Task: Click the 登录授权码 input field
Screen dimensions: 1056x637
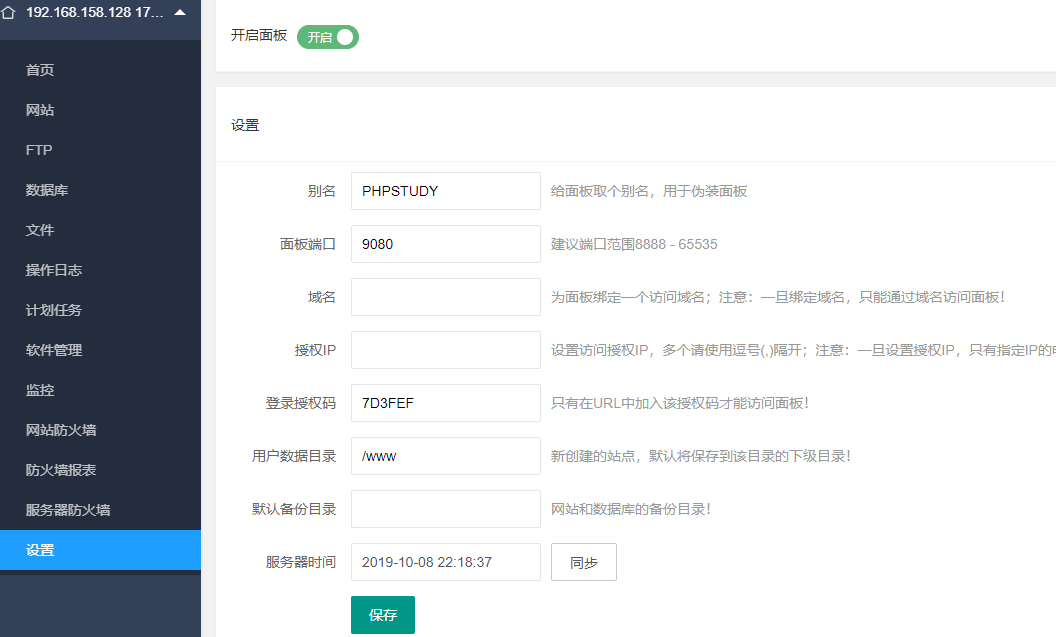Action: pyautogui.click(x=445, y=403)
